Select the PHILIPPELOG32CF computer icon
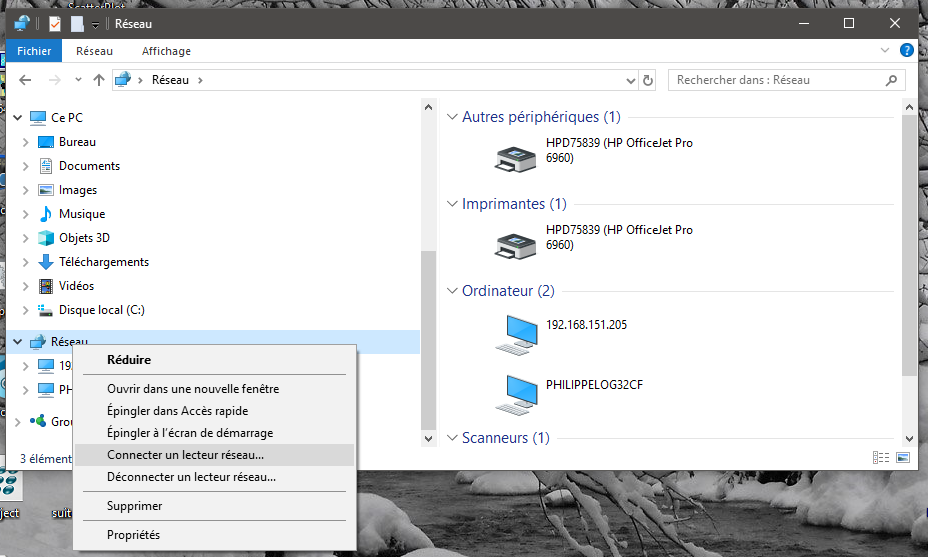928x557 pixels. [517, 395]
